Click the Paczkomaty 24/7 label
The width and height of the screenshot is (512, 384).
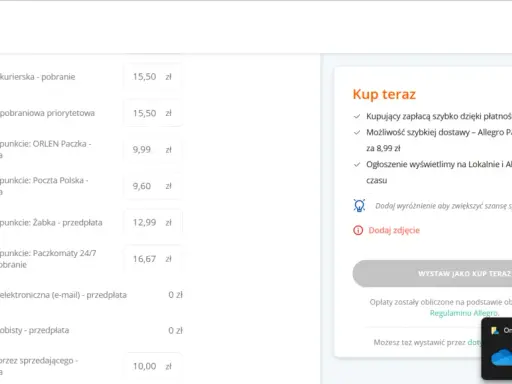point(48,259)
